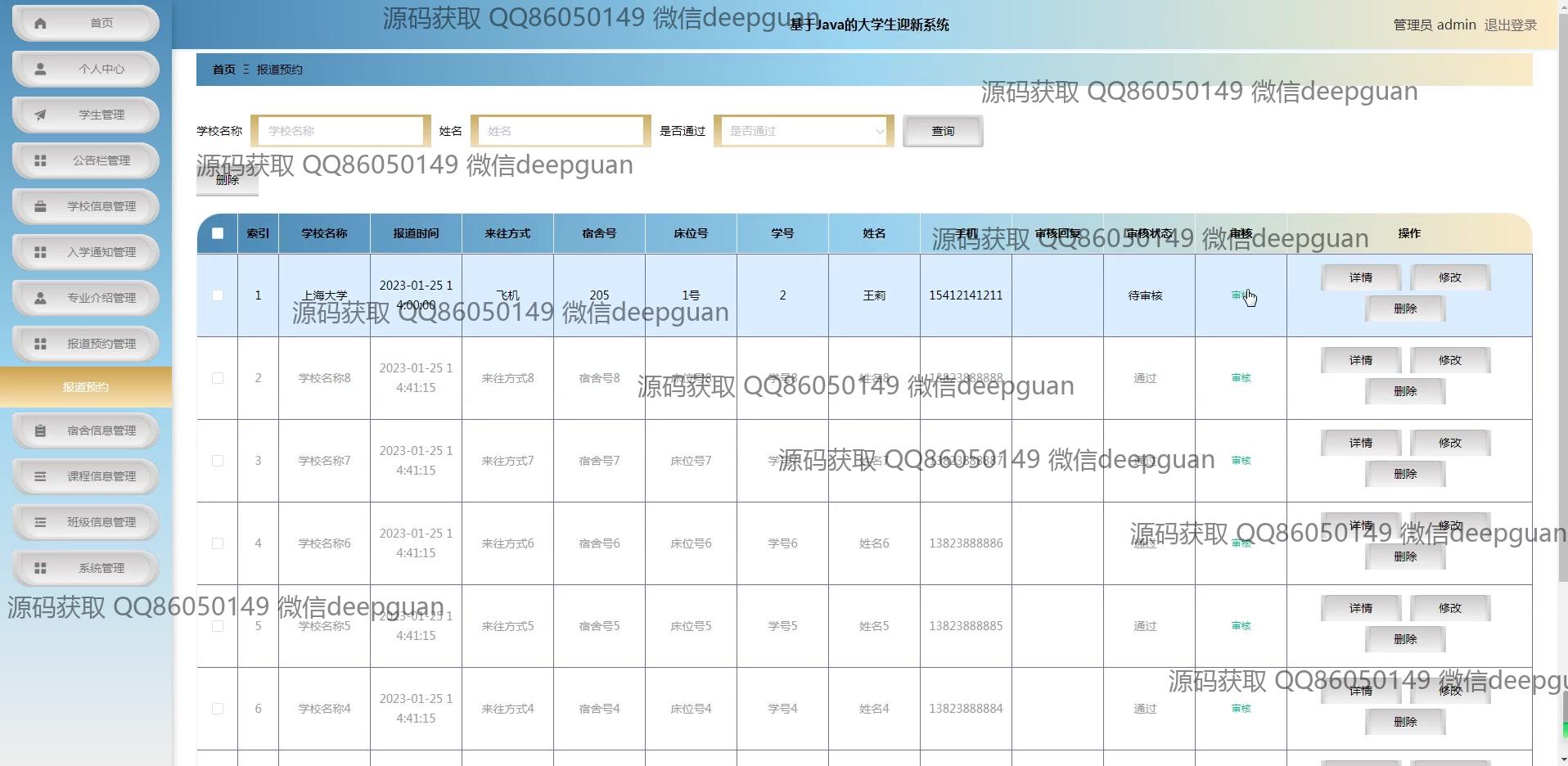Click the grid icon beside 系统管理
The width and height of the screenshot is (1568, 766).
click(x=40, y=568)
